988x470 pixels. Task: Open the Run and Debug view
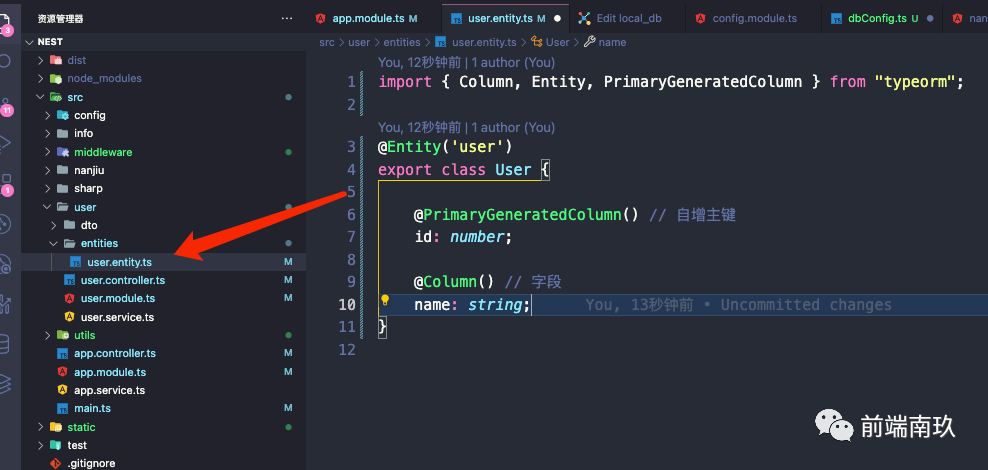[6, 142]
